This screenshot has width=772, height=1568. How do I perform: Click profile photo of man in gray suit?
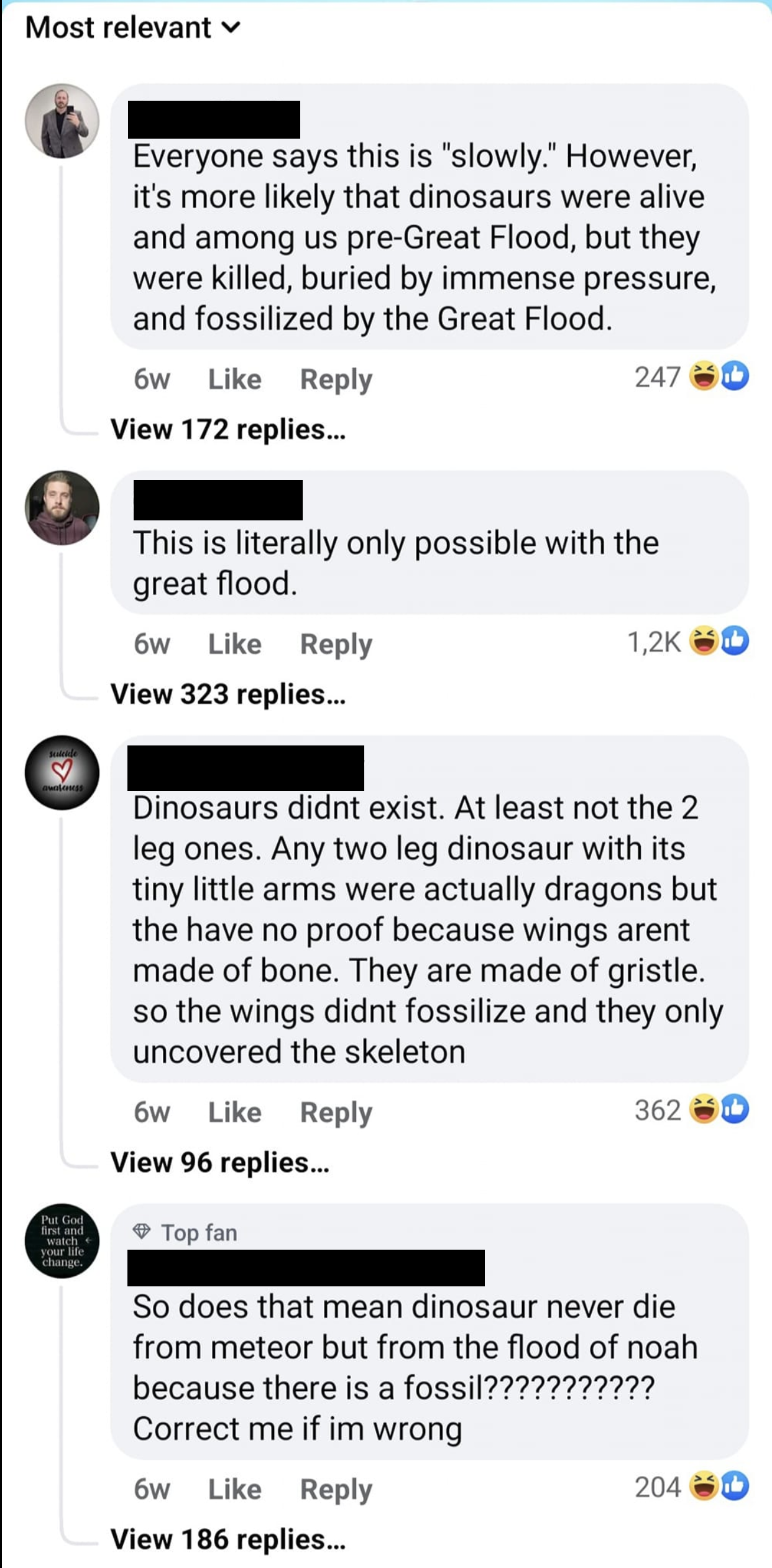point(62,121)
